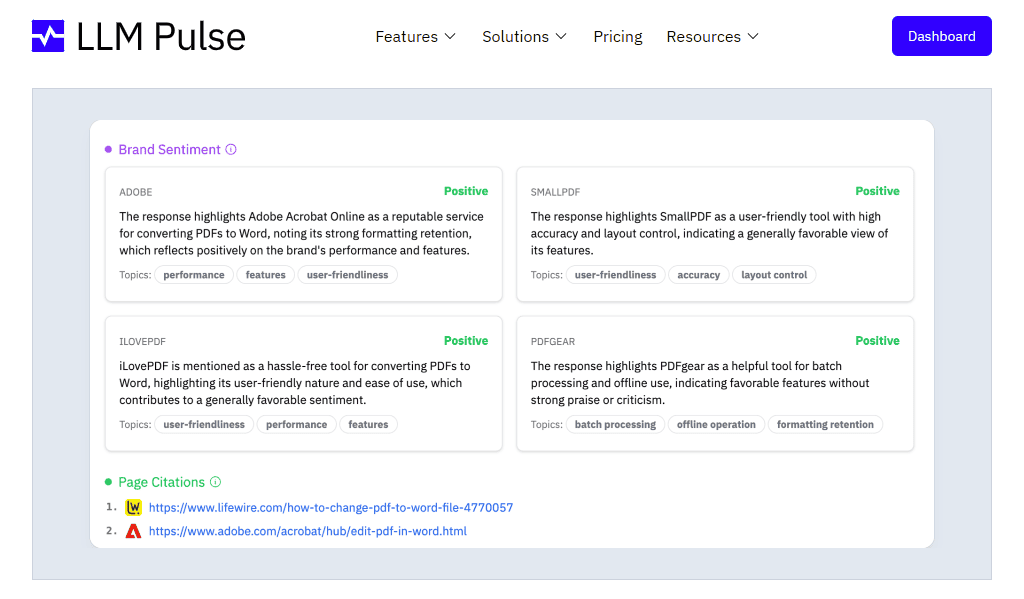Viewport: 1024px width, 599px height.
Task: Click the Page Citations info icon
Action: (x=215, y=482)
